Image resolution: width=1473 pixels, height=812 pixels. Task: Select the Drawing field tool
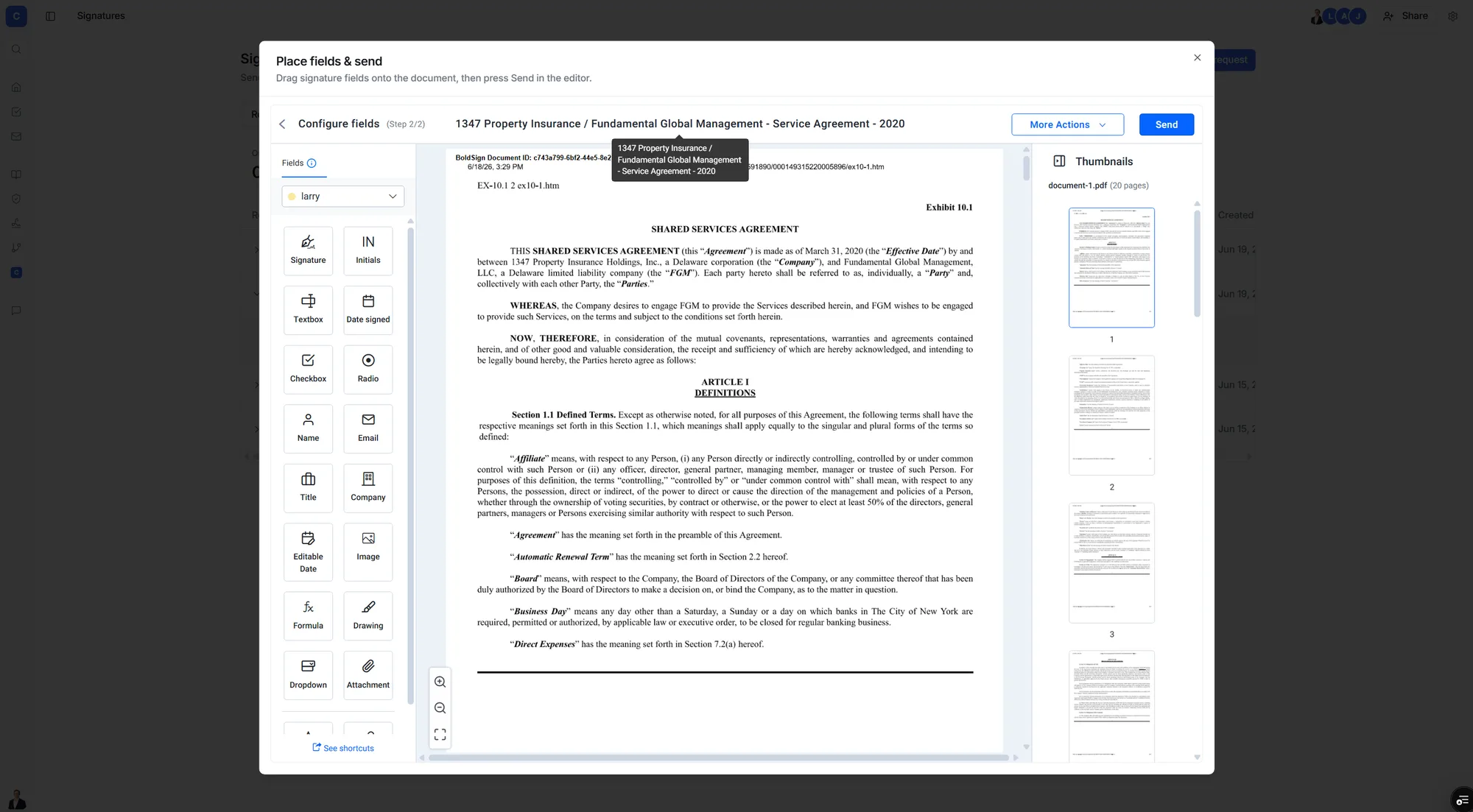(x=368, y=615)
